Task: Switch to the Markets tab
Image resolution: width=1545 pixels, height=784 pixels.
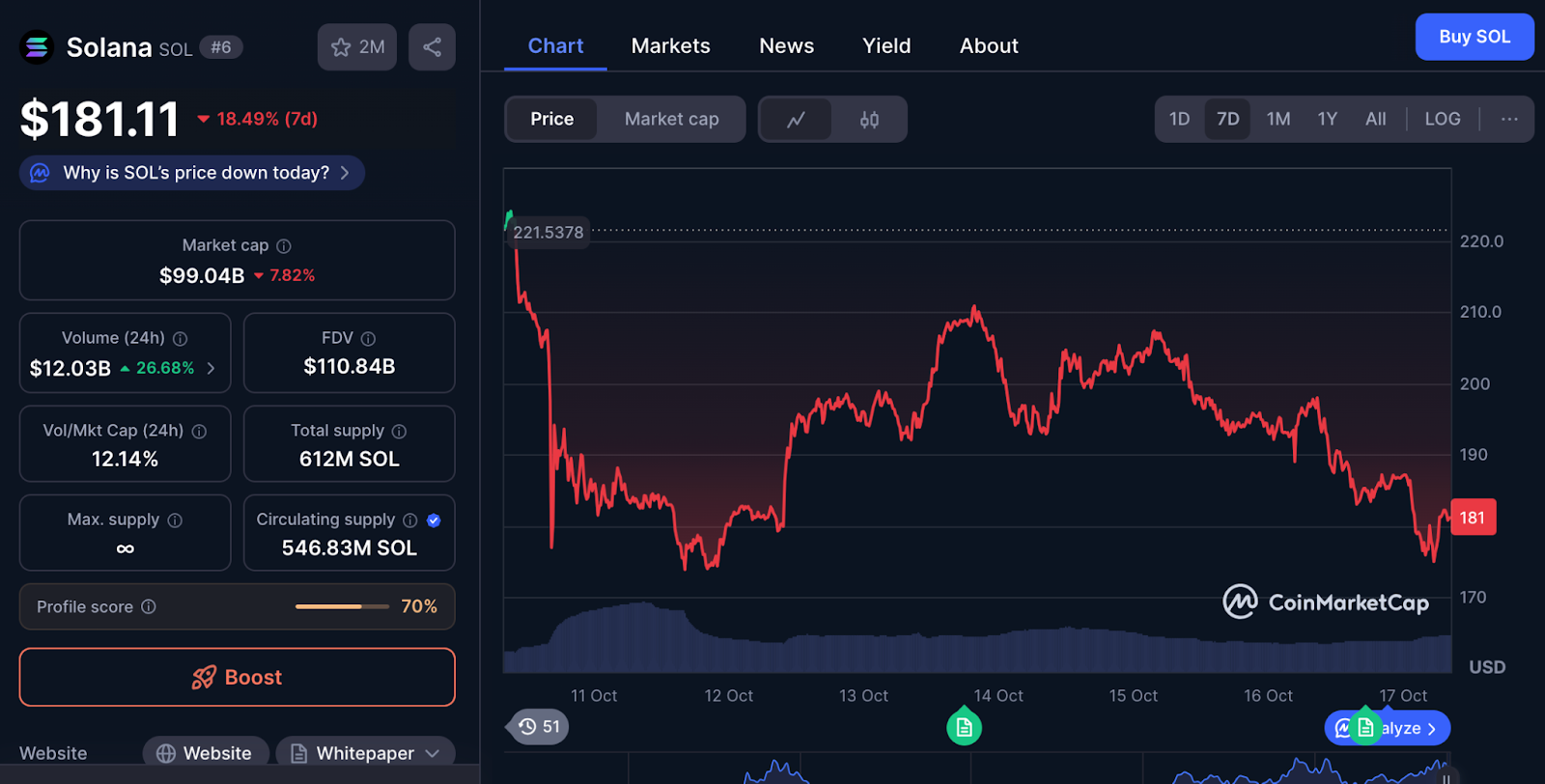Action: [670, 46]
